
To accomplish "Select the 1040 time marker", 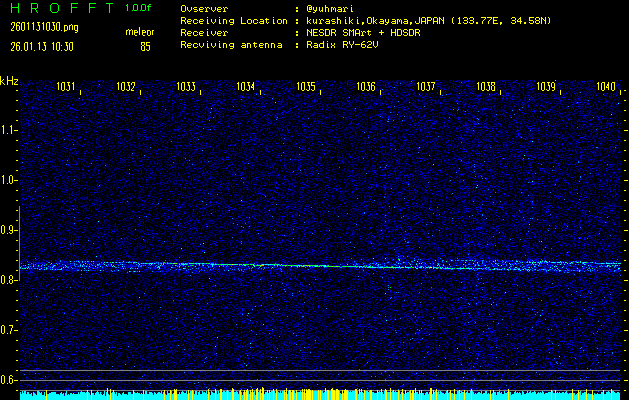I will click(606, 88).
